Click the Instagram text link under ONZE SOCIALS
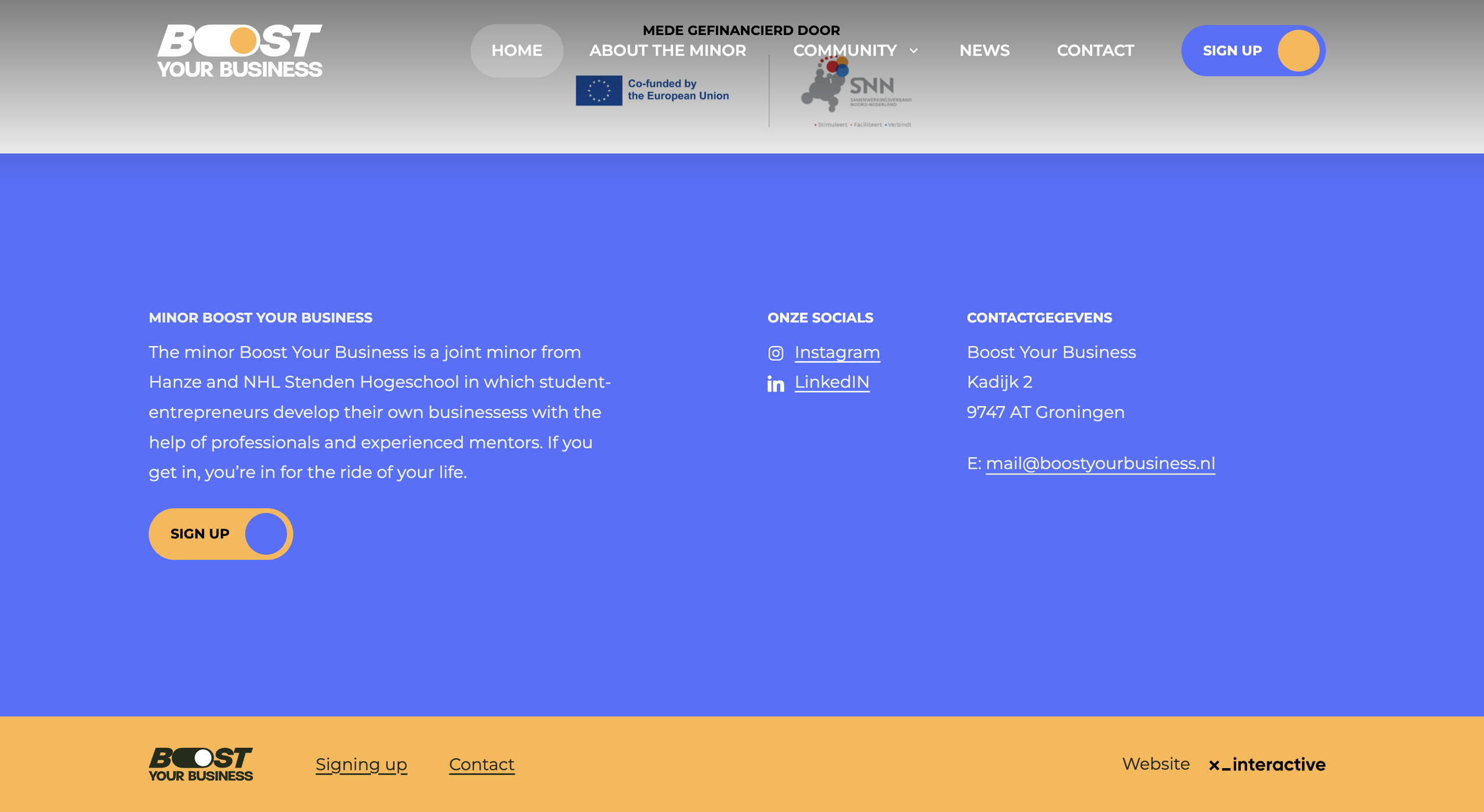 point(837,352)
